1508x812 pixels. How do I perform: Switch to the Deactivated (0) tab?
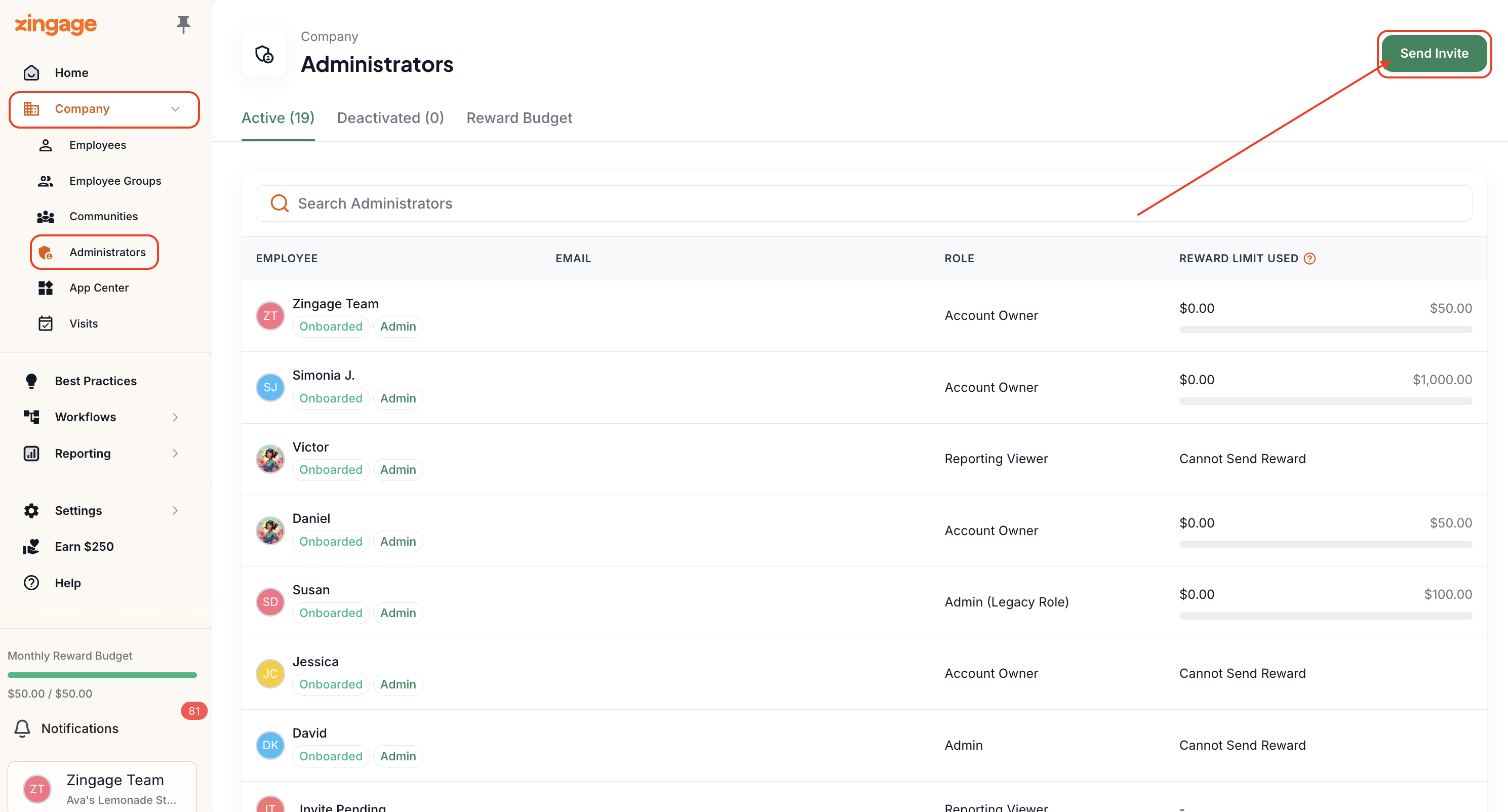coord(390,117)
